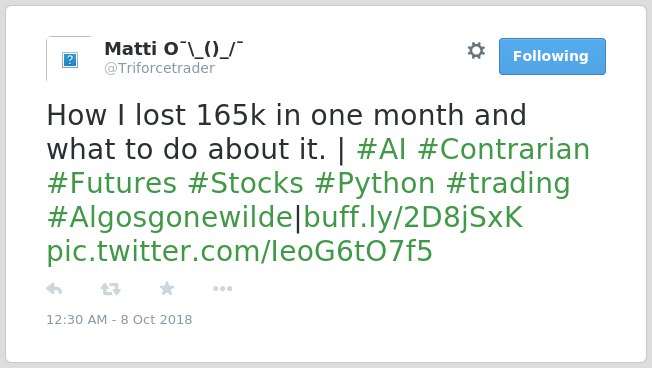652x368 pixels.
Task: Click the @Triforcetrader handle
Action: click(x=160, y=68)
